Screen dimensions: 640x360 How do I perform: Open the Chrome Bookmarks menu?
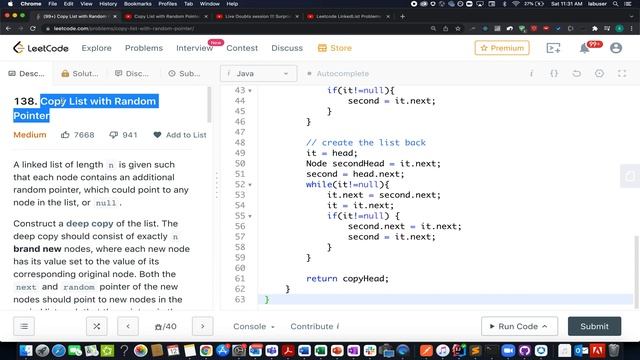(138, 4)
